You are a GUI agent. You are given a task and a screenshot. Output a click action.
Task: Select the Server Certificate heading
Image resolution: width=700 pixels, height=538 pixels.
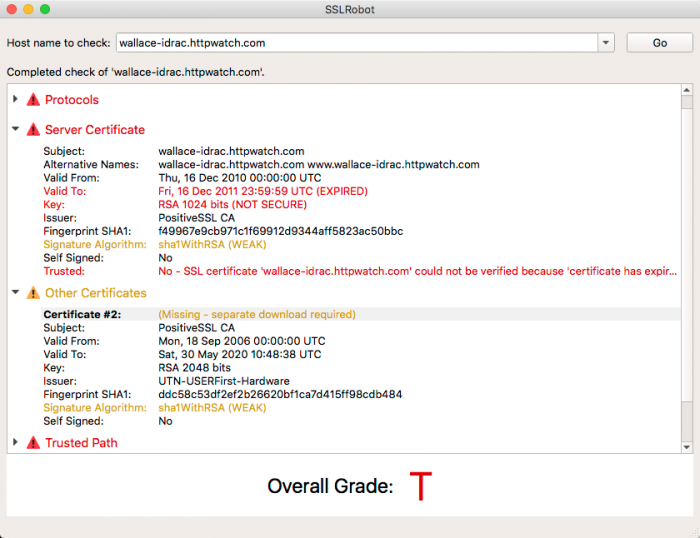pos(95,129)
